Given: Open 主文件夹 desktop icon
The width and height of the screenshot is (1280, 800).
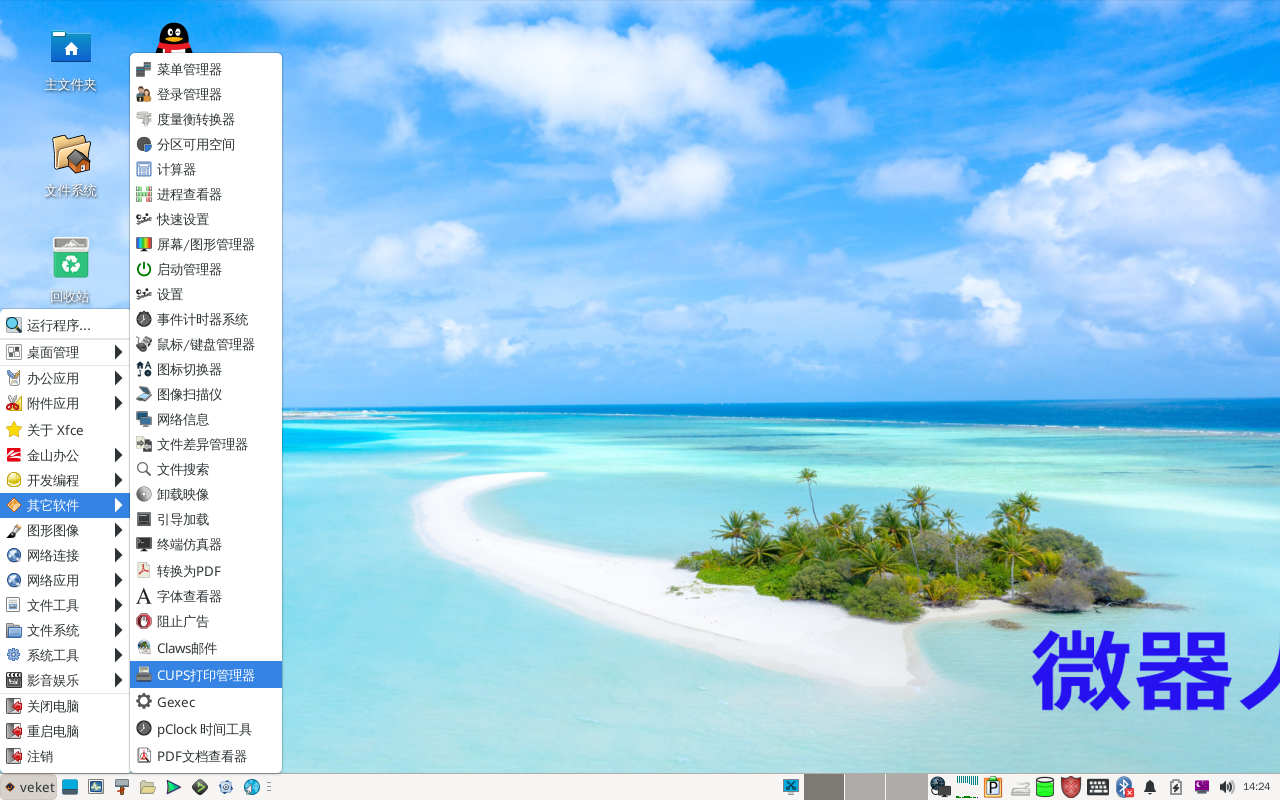Looking at the screenshot, I should [x=70, y=60].
